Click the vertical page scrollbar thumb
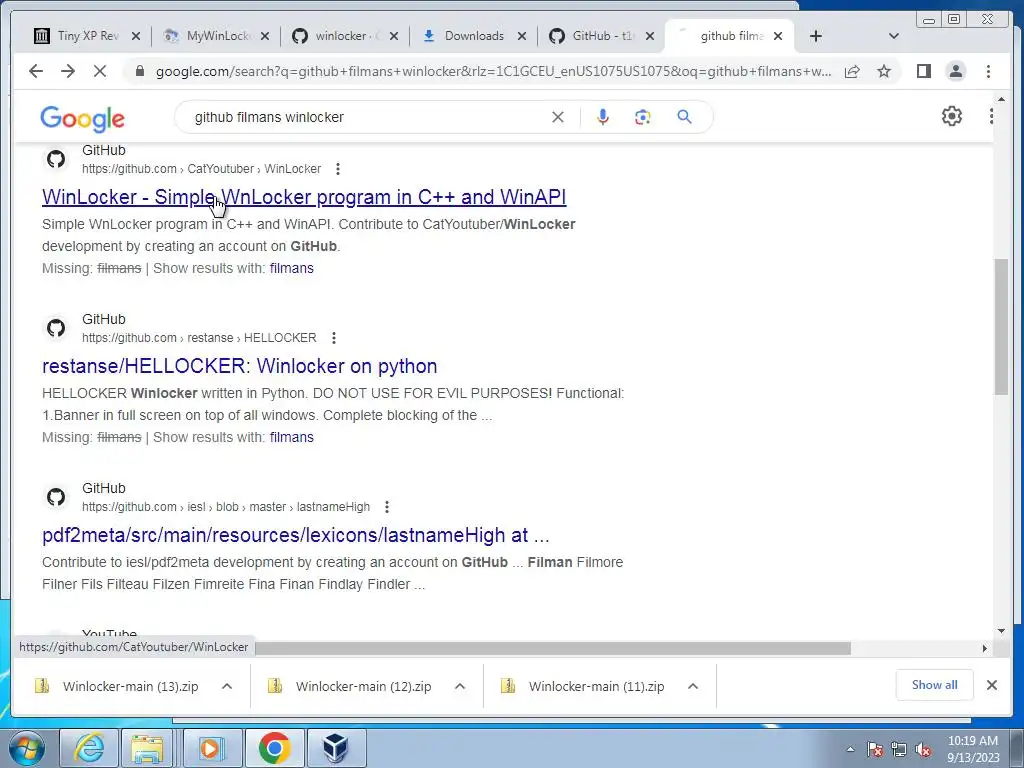 [1001, 327]
